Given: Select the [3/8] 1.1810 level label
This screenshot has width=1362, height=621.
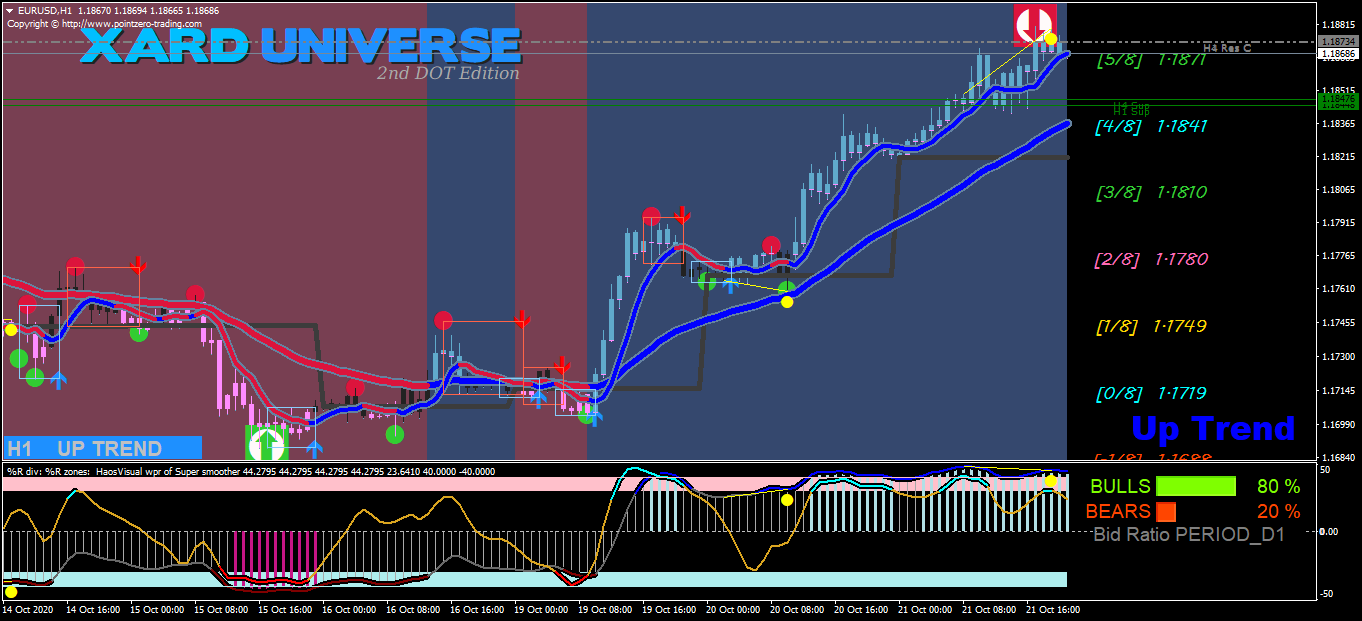Looking at the screenshot, I should 1151,192.
